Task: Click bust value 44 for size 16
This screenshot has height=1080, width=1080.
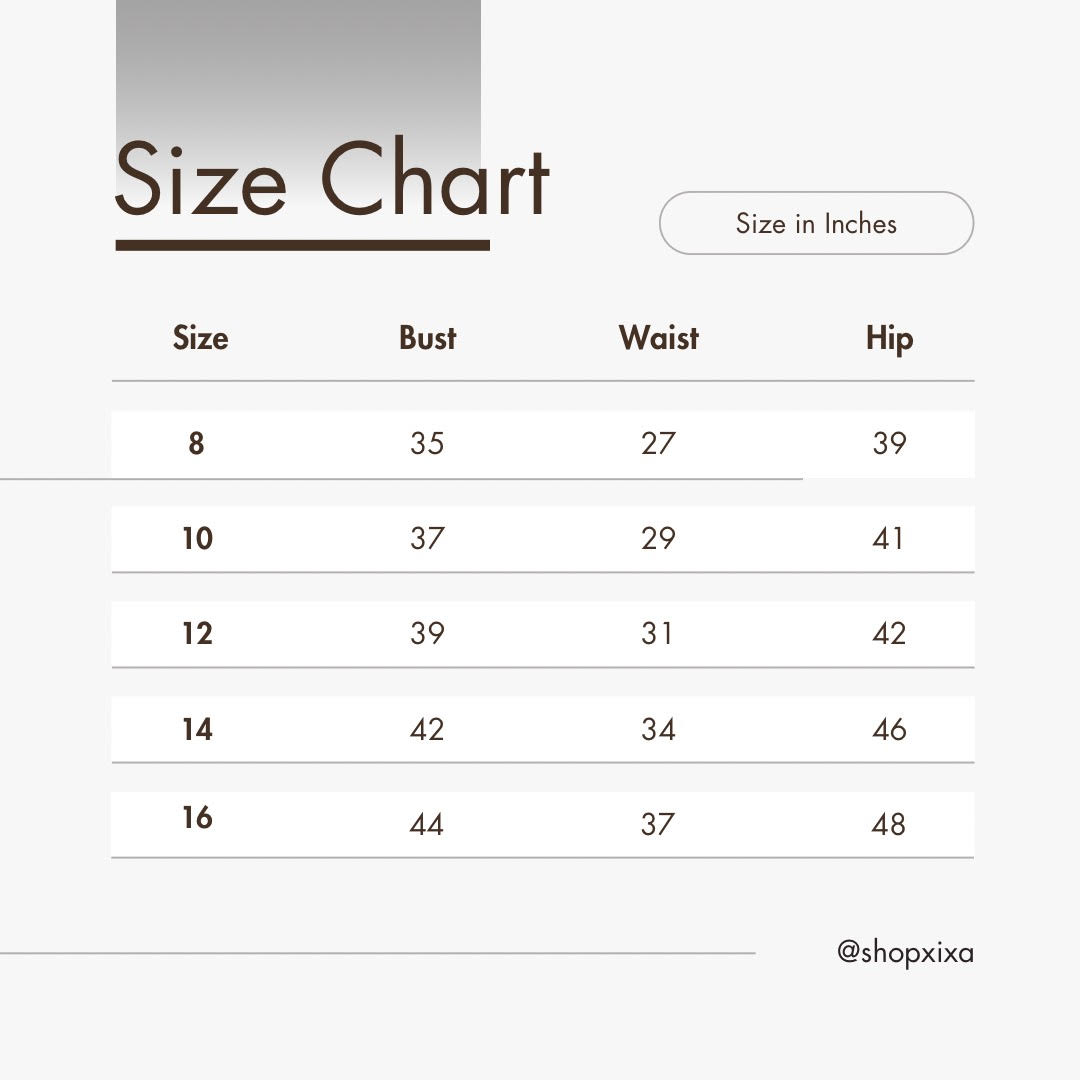Action: pos(427,825)
